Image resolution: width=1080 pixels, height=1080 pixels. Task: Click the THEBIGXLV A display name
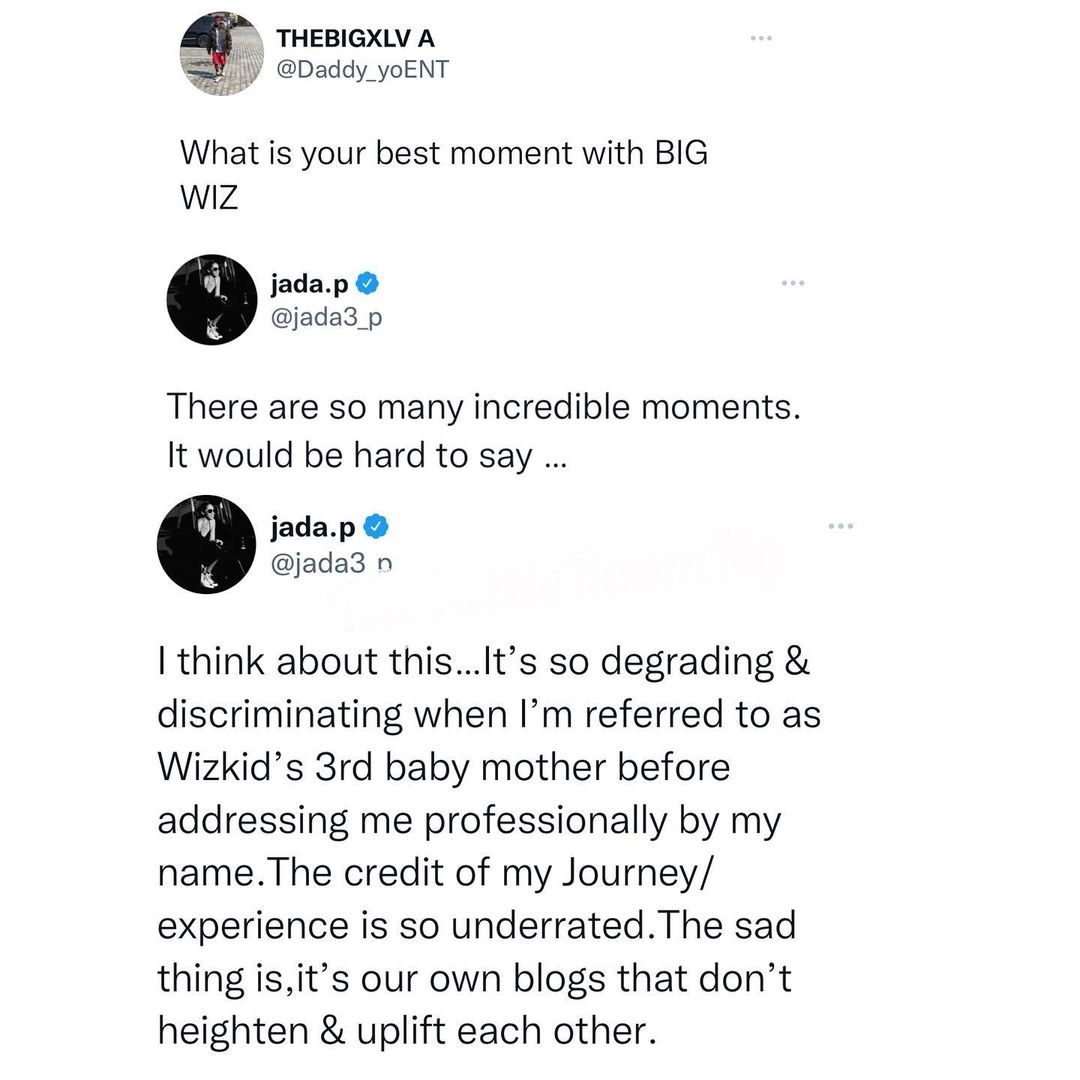click(355, 39)
